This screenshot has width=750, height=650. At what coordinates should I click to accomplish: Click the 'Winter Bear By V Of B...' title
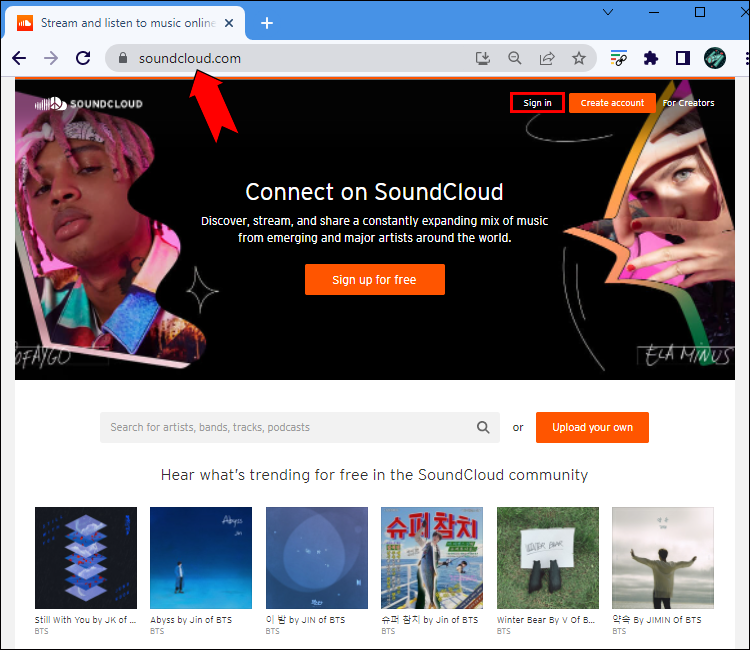point(546,620)
